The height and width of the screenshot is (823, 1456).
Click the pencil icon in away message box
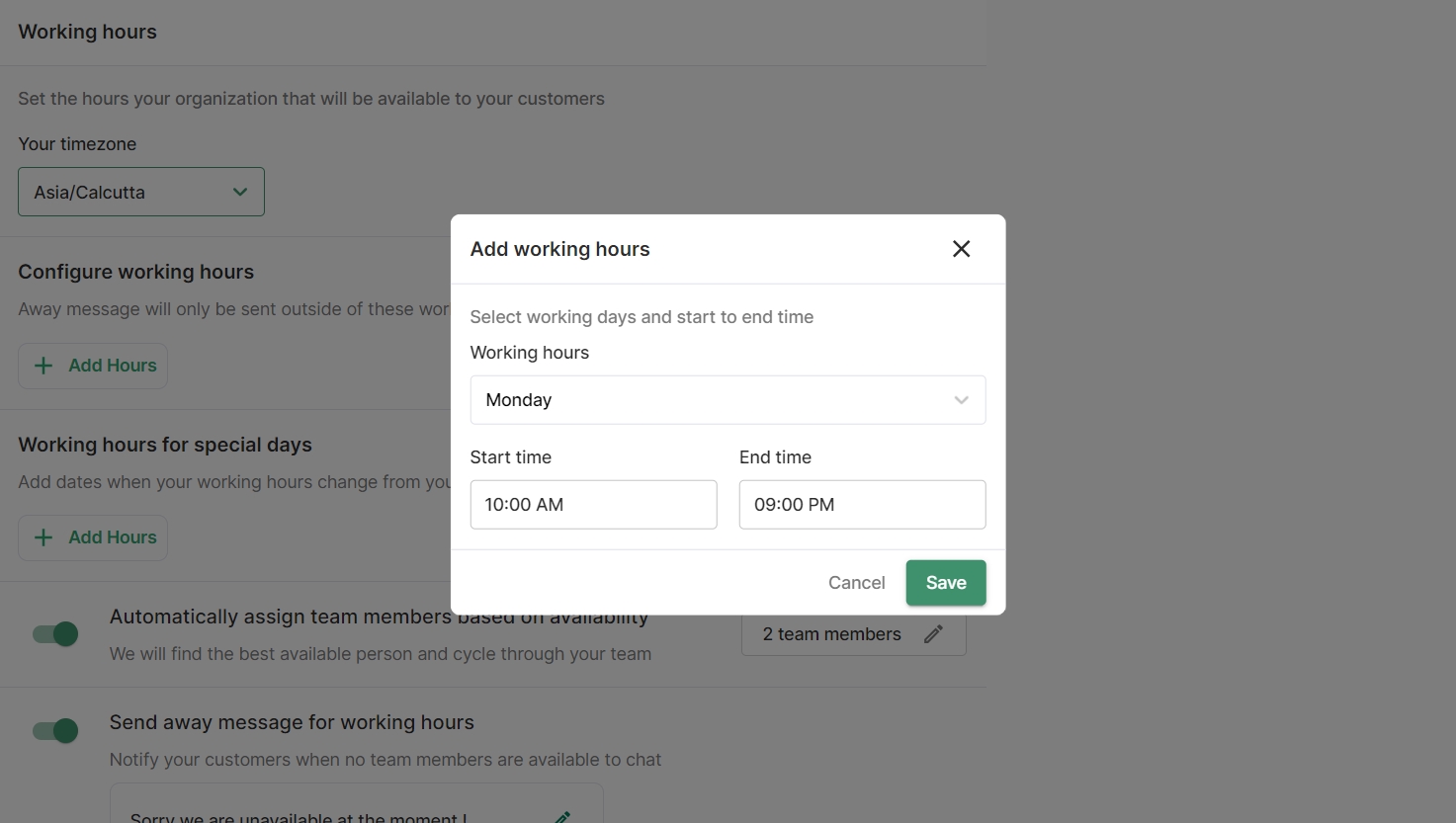coord(562,816)
